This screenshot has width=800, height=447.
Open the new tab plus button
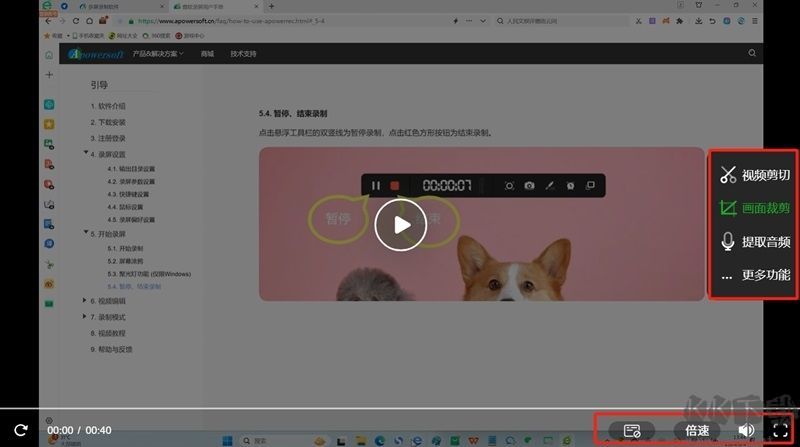[x=271, y=6]
